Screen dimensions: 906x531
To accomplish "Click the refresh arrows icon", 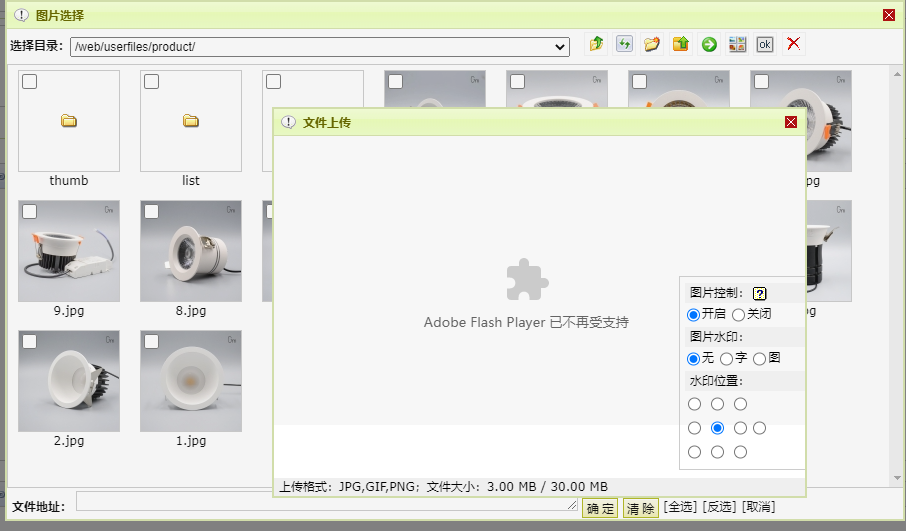I will click(625, 44).
